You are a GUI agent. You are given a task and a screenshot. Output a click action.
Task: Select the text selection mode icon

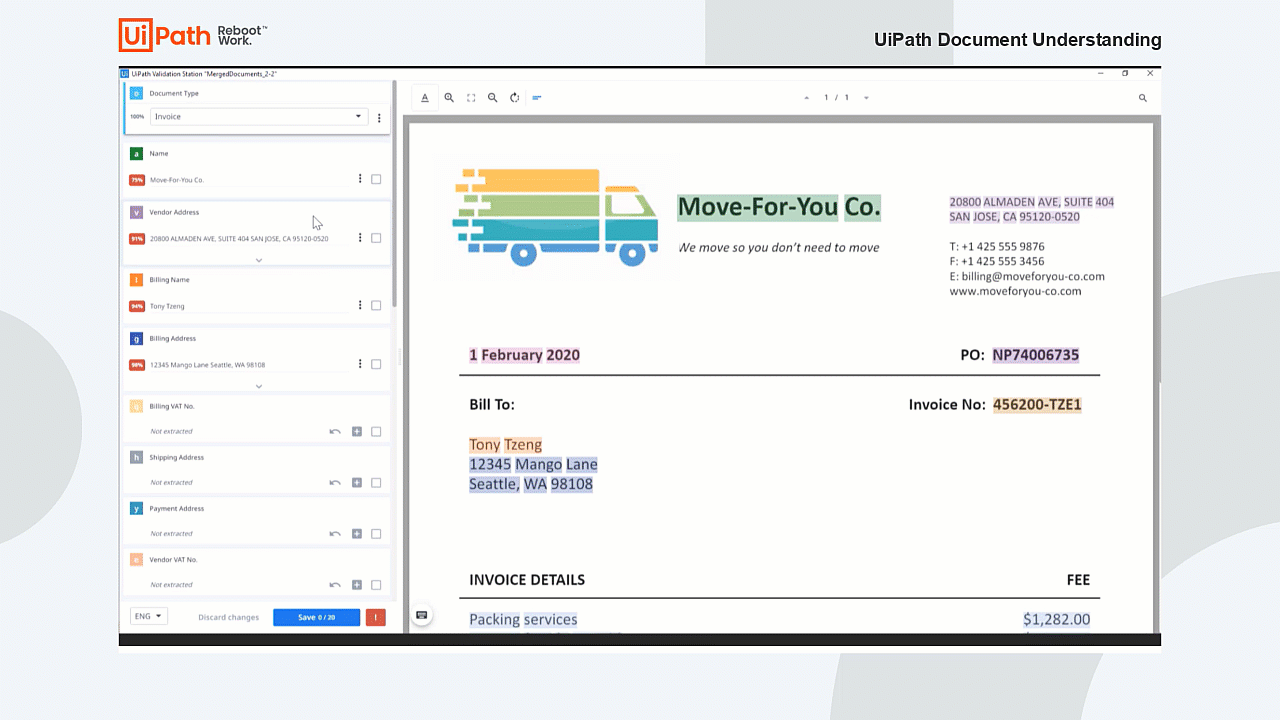425,98
